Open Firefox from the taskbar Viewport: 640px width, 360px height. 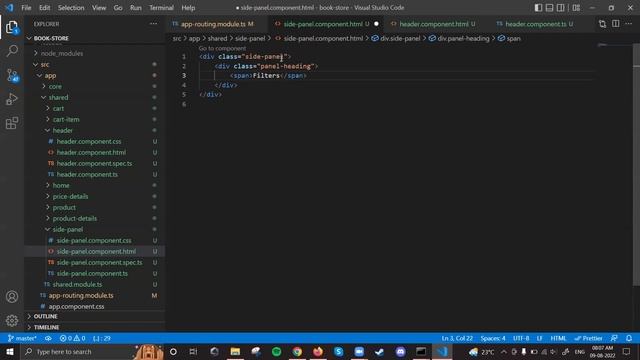(318, 351)
